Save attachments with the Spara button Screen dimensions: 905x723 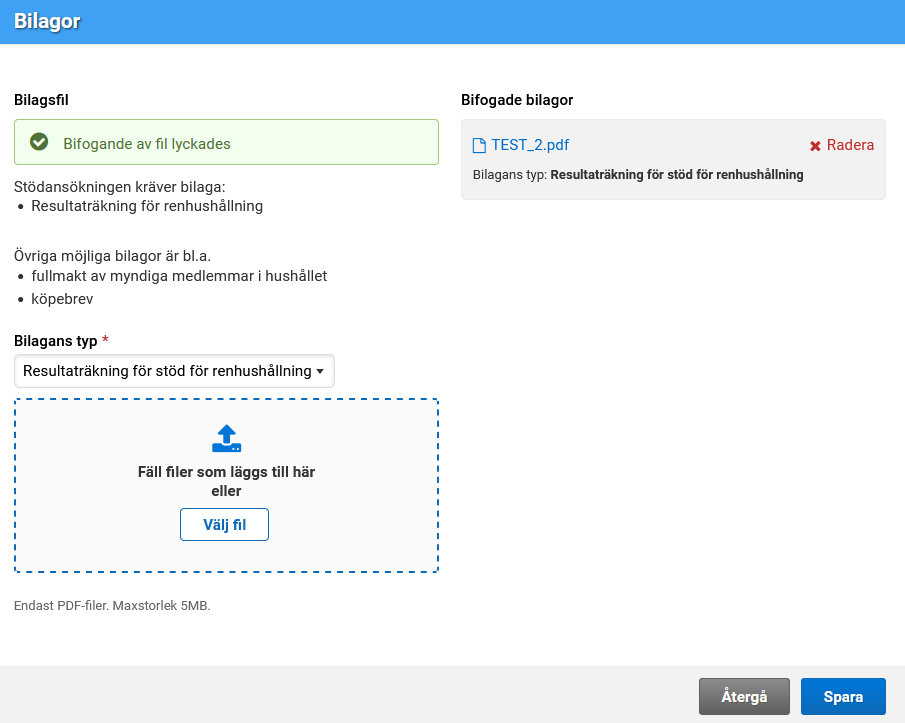(843, 697)
